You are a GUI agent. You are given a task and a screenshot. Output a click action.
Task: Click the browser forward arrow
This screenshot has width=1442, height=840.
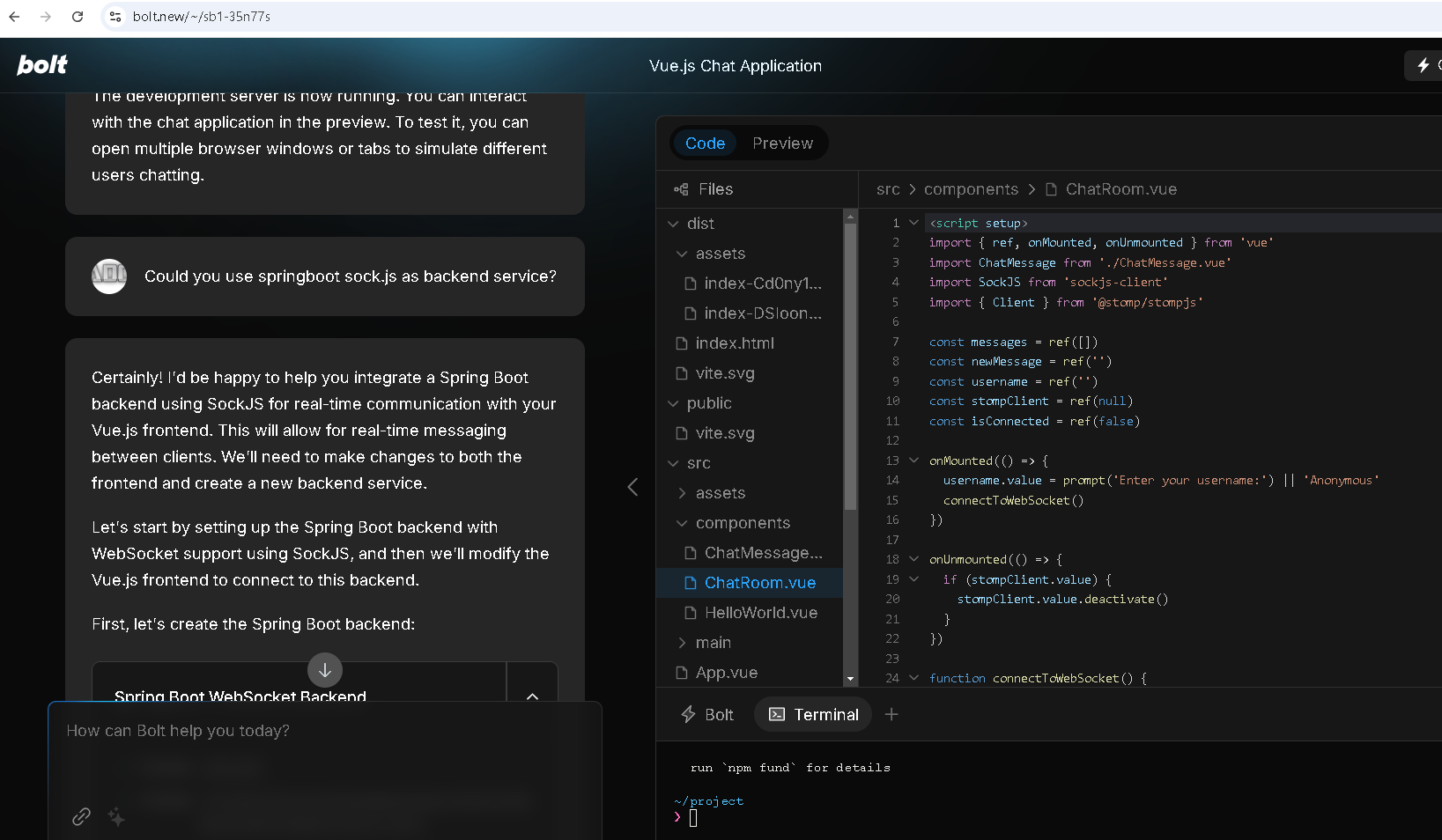click(46, 17)
